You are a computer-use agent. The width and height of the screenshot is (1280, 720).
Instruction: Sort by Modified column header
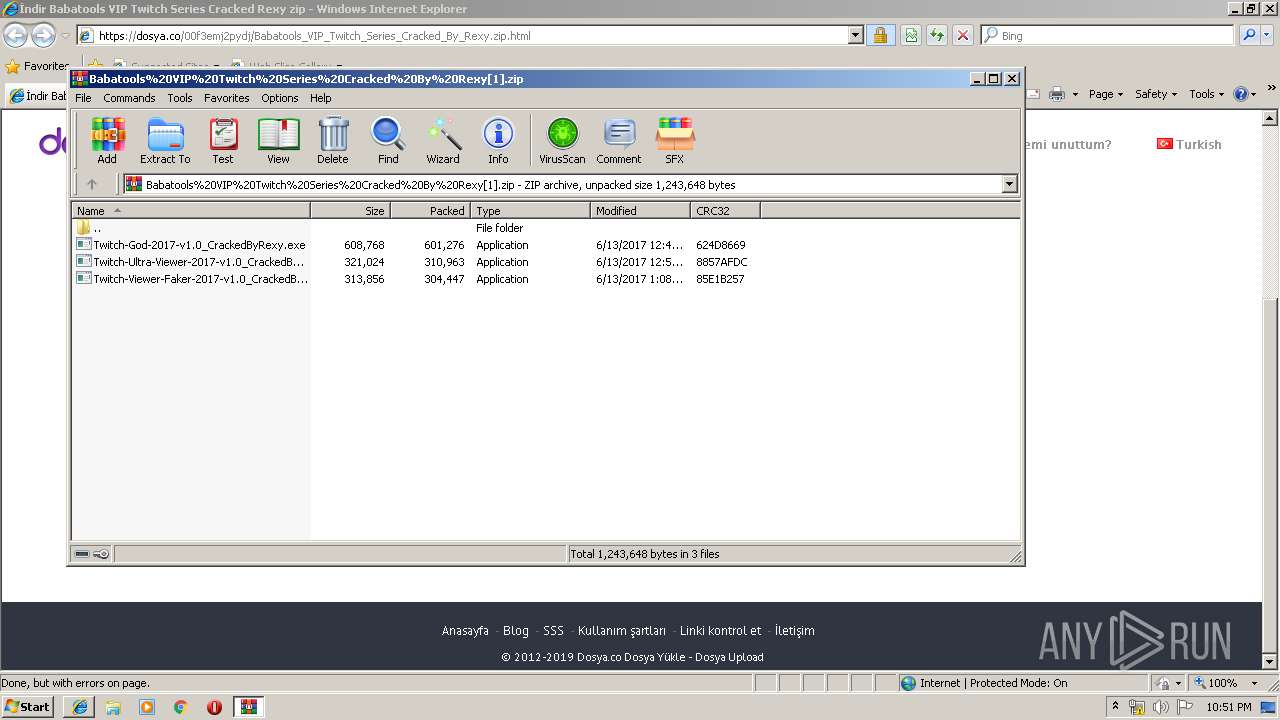640,211
